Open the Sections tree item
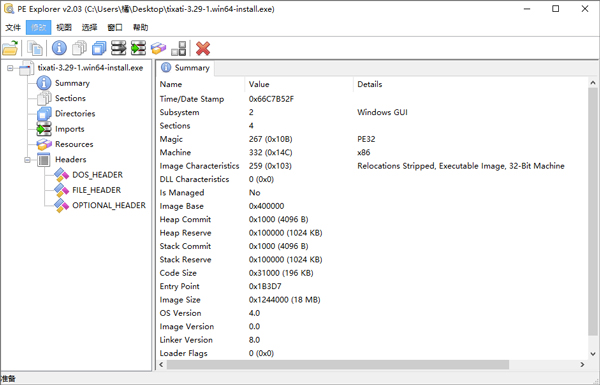600x385 pixels. (x=70, y=98)
